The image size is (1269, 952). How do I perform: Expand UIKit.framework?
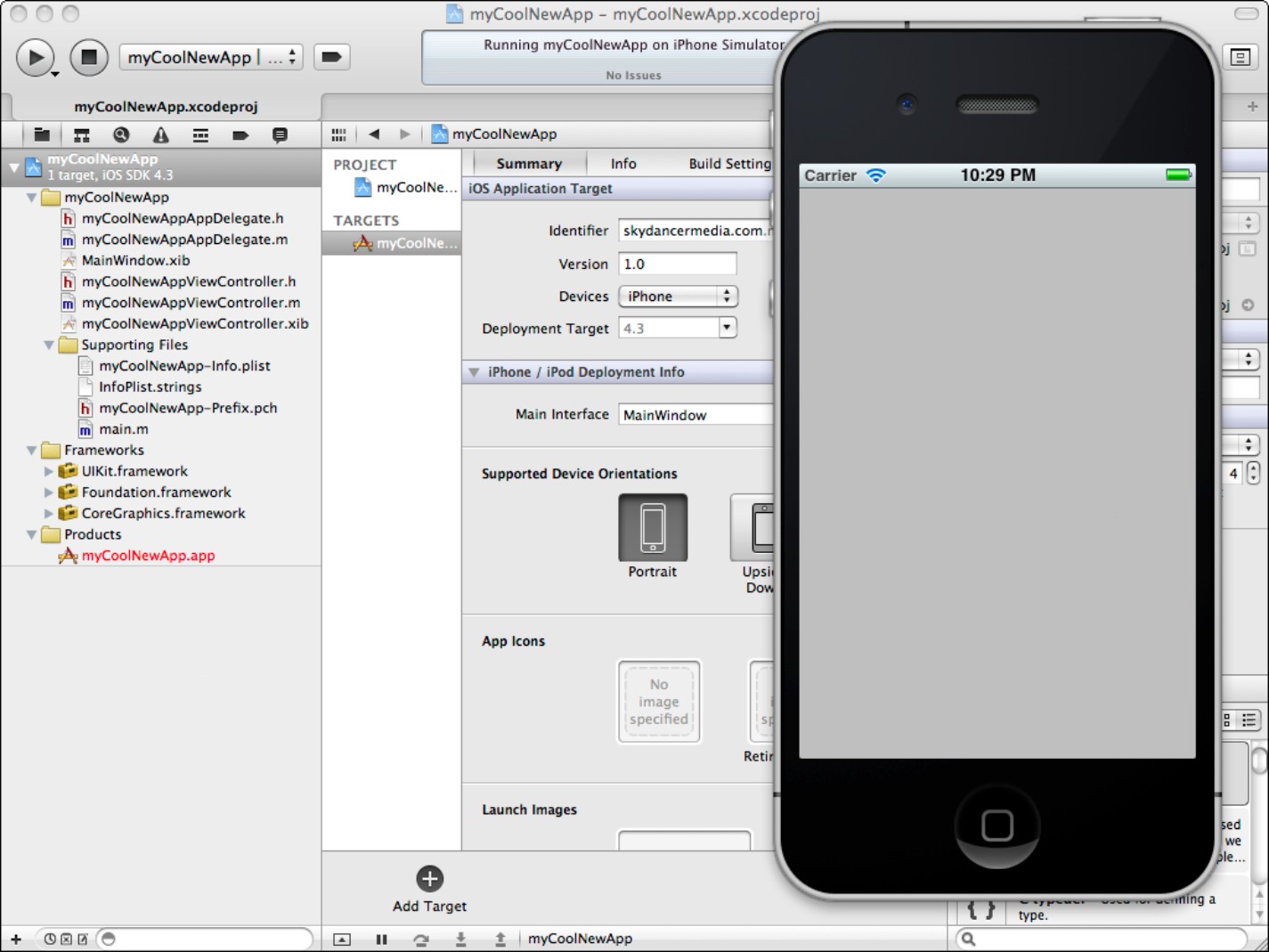click(49, 471)
